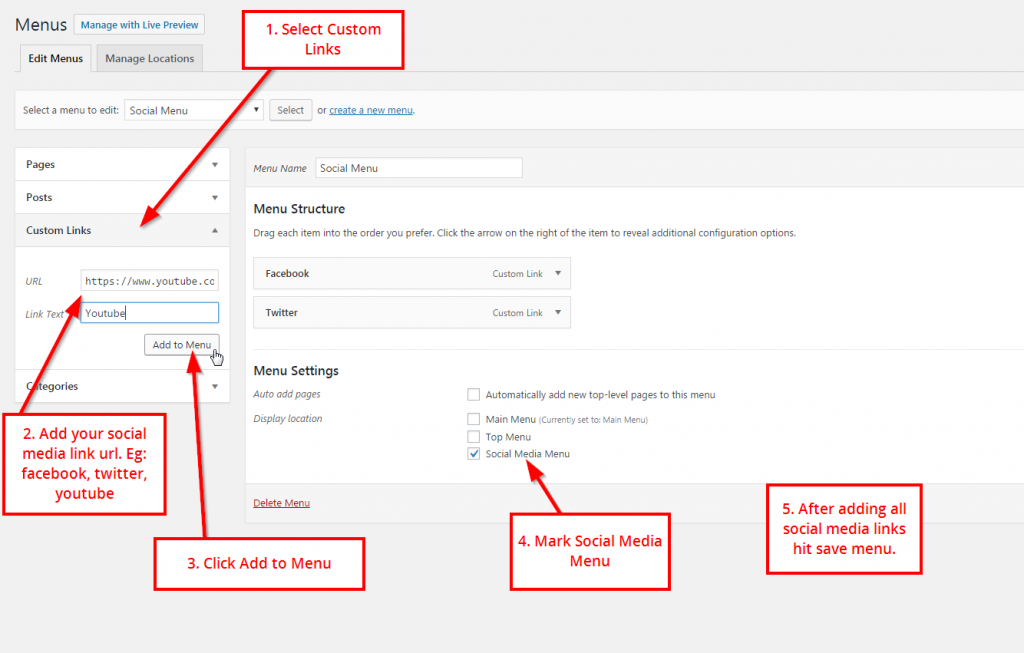The height and width of the screenshot is (653, 1024).
Task: Check the Main Menu display location
Action: pos(474,419)
